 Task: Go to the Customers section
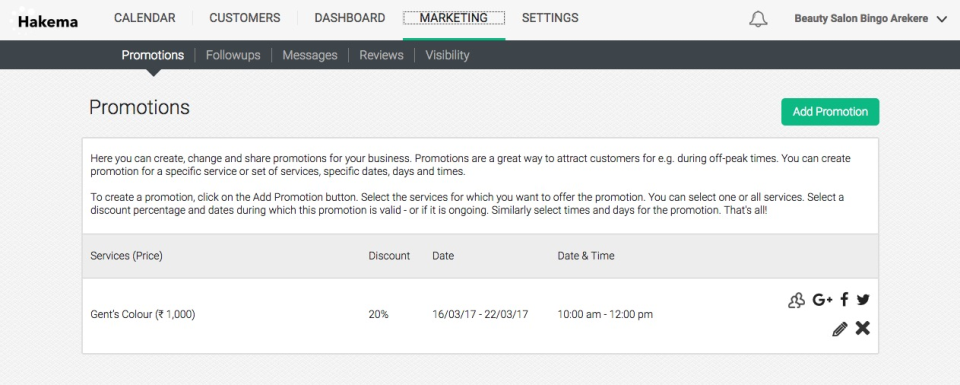tap(245, 18)
